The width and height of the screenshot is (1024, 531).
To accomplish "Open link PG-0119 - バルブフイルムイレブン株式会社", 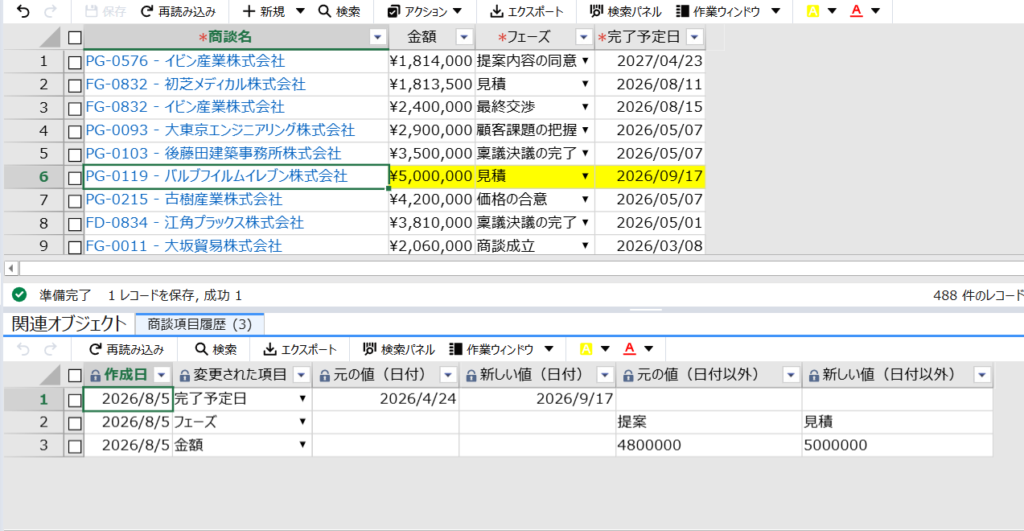I will 217,176.
